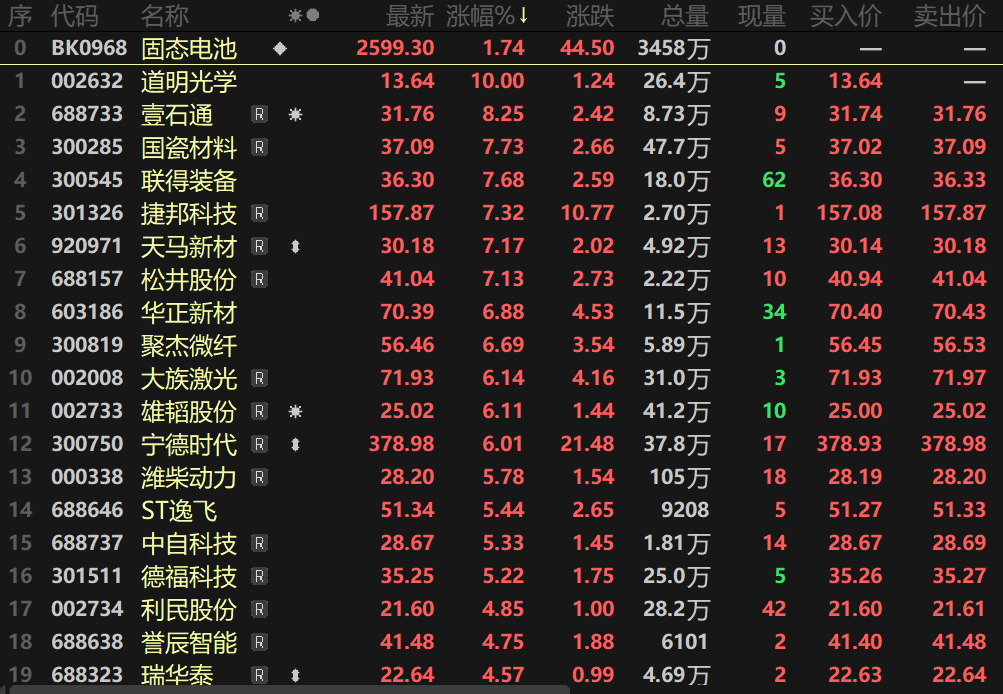The image size is (1003, 694).
Task: Sort by 总量 column header
Action: pyautogui.click(x=684, y=16)
